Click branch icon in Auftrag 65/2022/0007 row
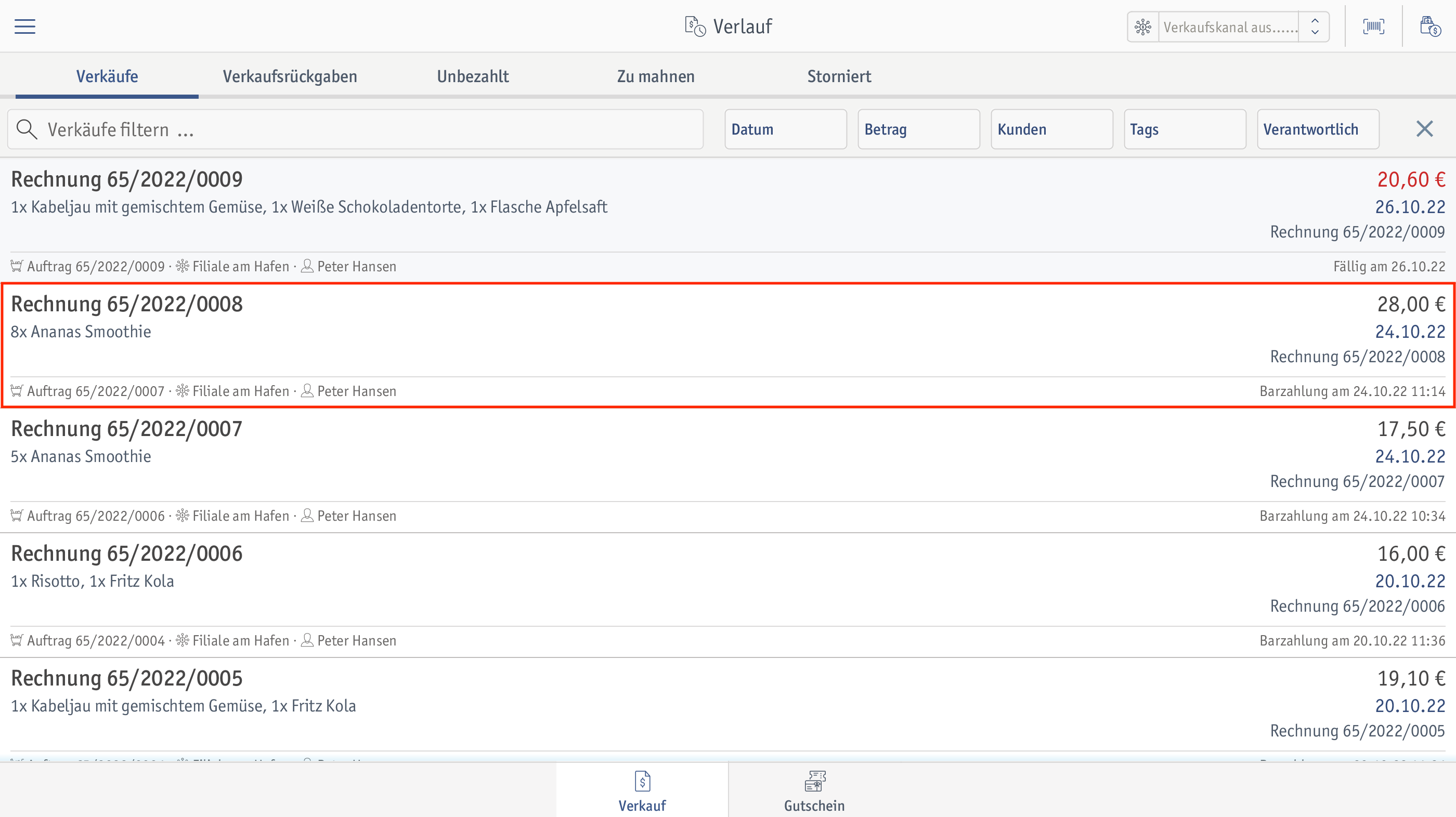The width and height of the screenshot is (1456, 817). coord(182,390)
